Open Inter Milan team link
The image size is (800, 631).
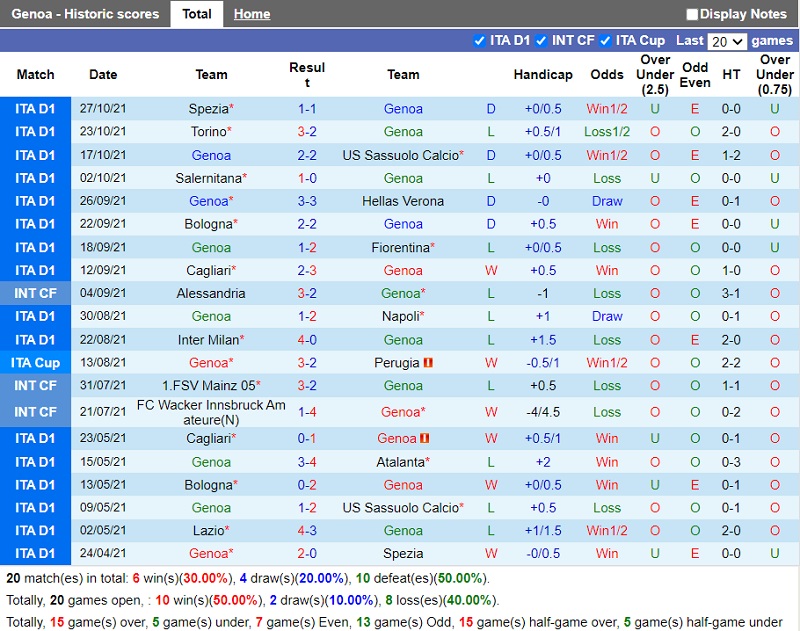tap(208, 340)
